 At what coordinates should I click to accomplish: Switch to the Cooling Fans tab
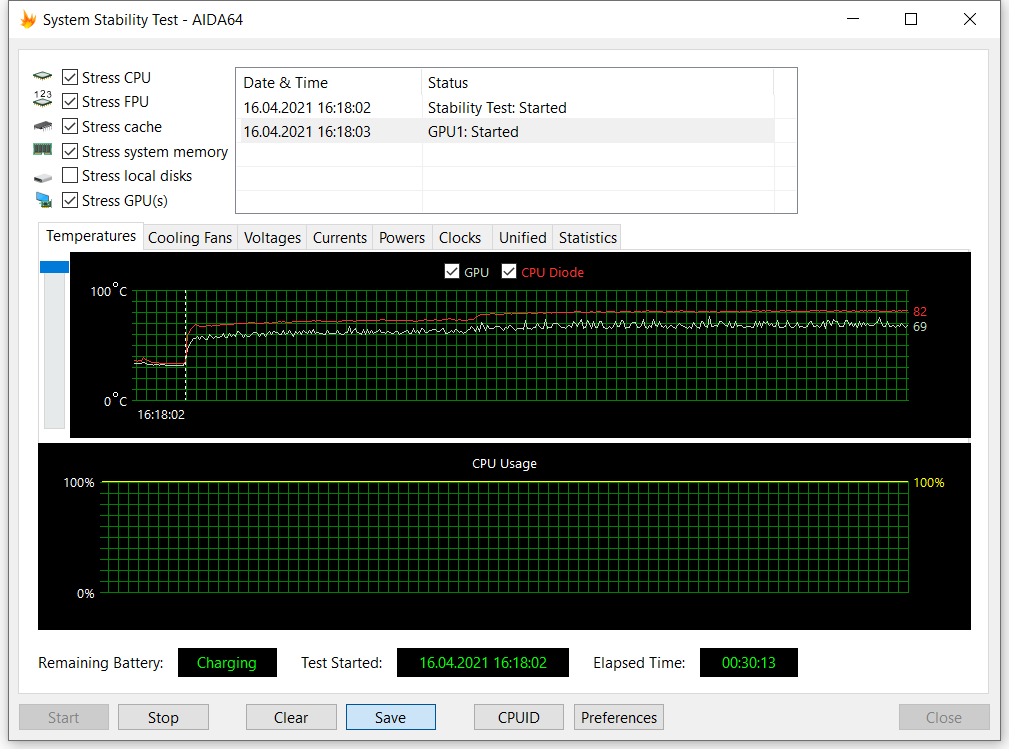pos(190,237)
